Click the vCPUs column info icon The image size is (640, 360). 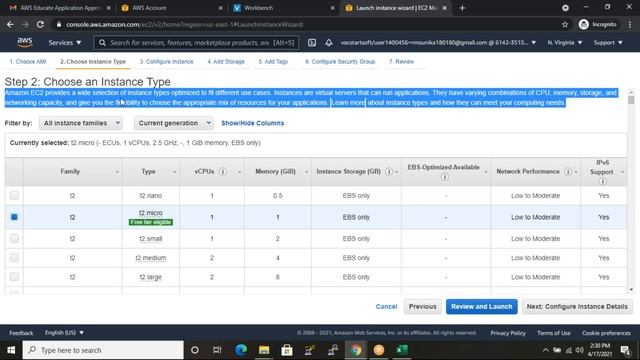[222, 171]
